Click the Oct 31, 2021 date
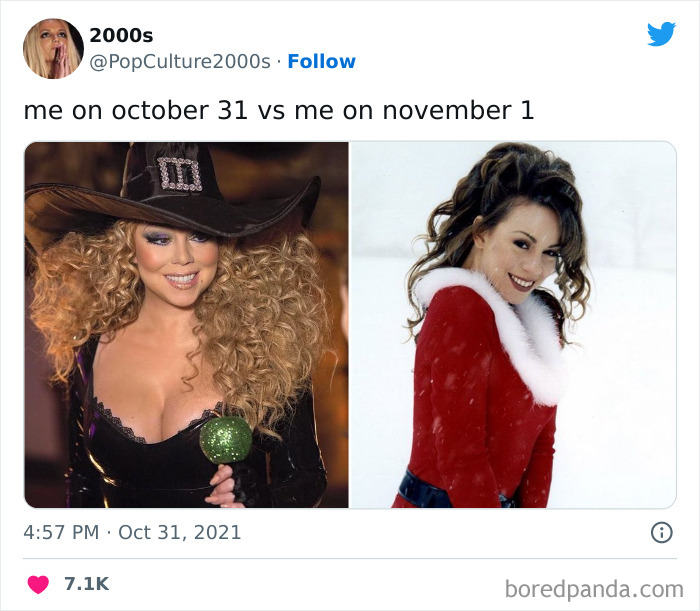Screen dimensions: 700x611 pos(179,532)
